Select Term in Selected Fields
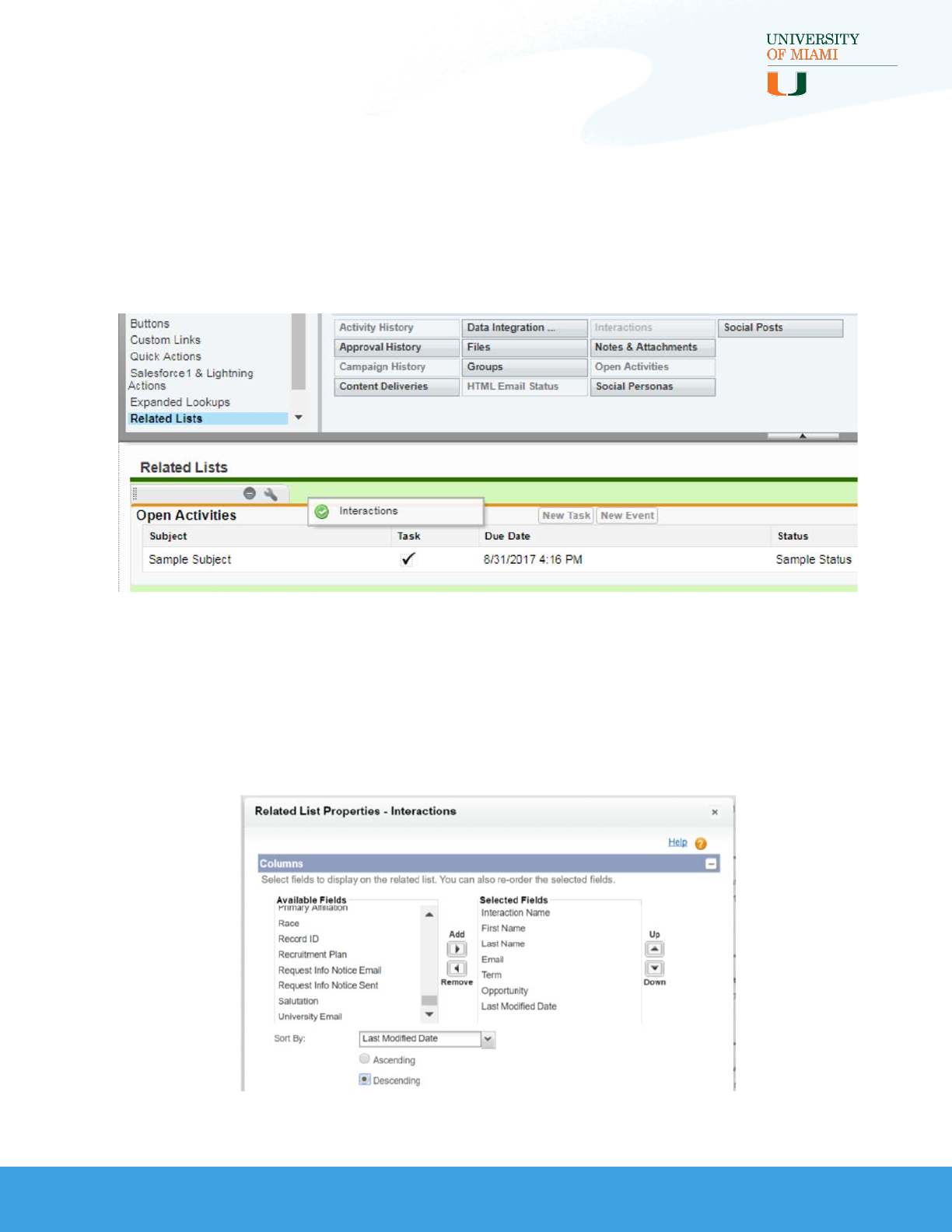952x1232 pixels. [492, 975]
